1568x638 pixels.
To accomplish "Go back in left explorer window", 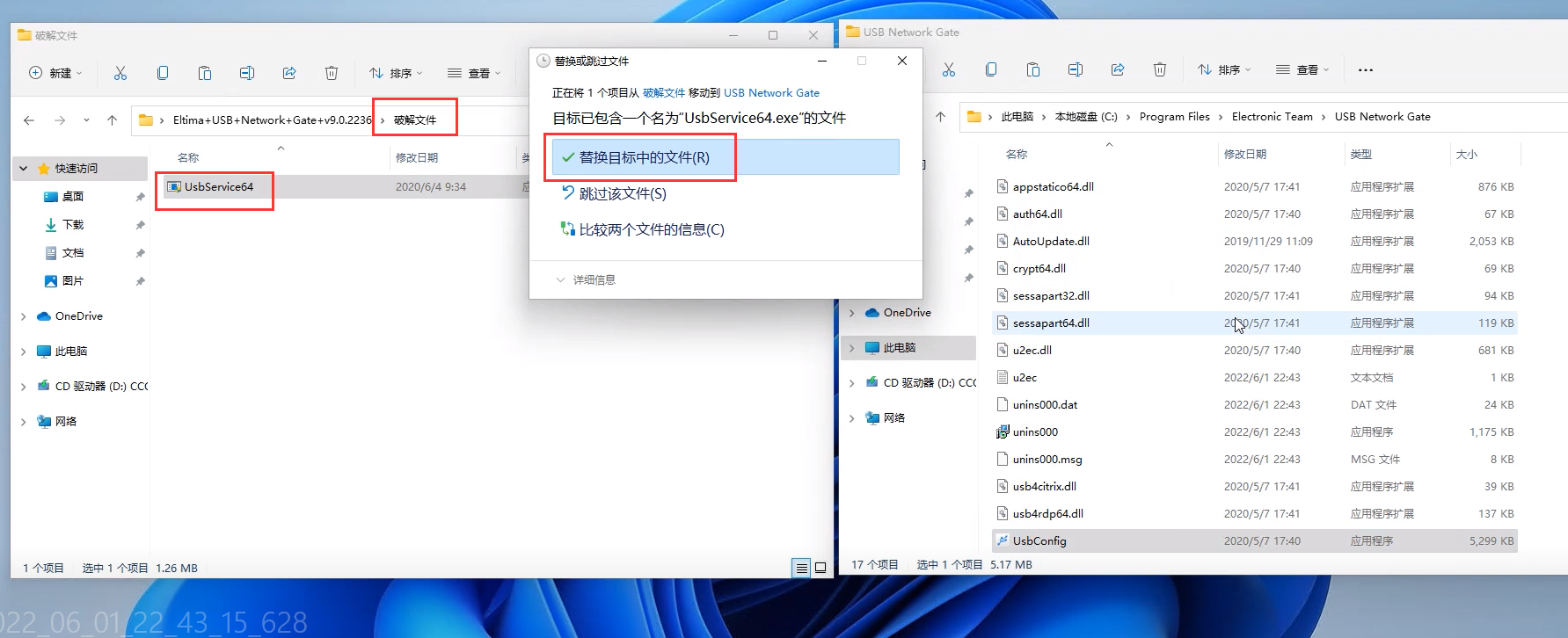I will tap(29, 120).
